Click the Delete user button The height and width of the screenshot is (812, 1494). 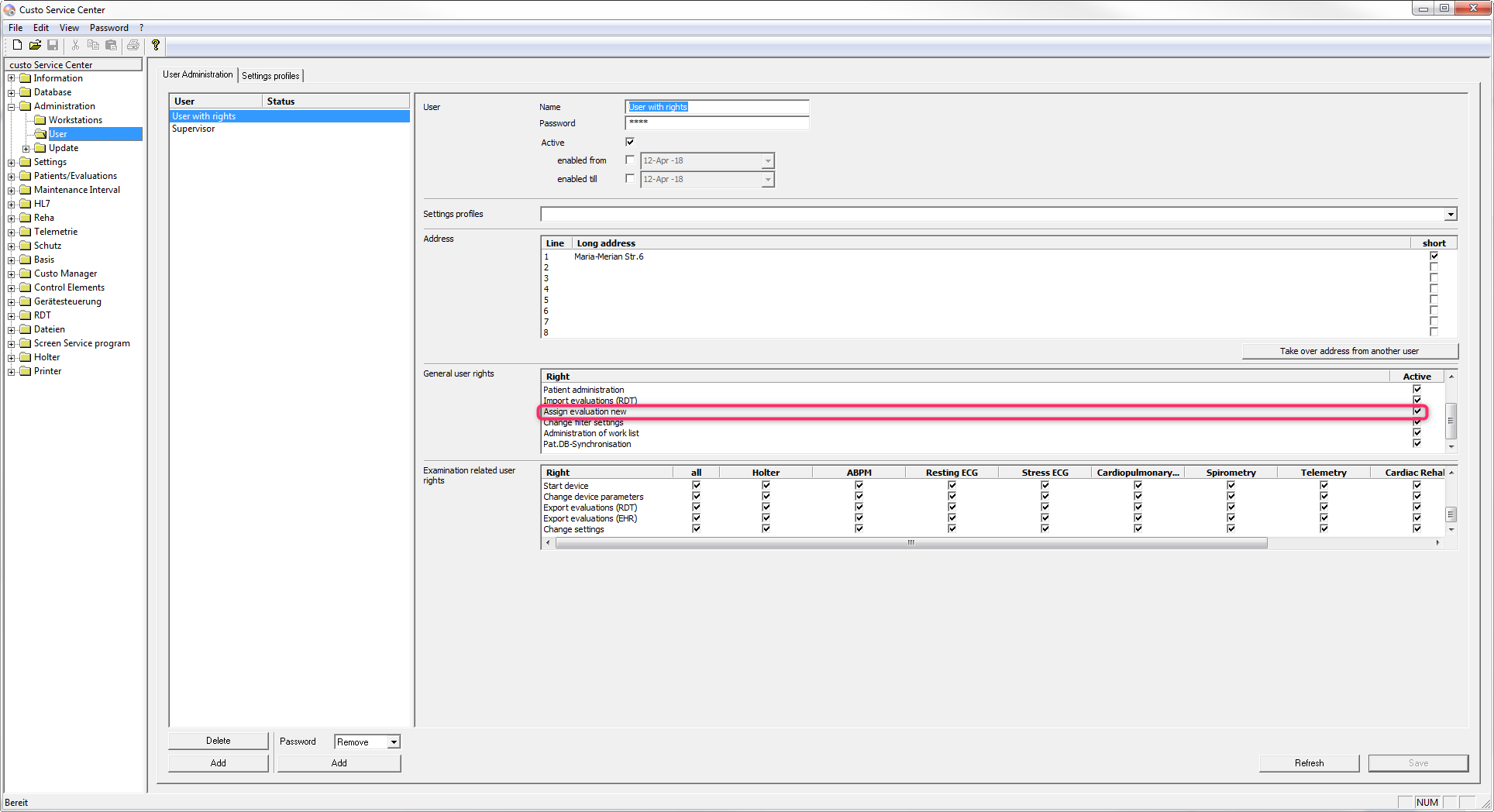(x=219, y=741)
